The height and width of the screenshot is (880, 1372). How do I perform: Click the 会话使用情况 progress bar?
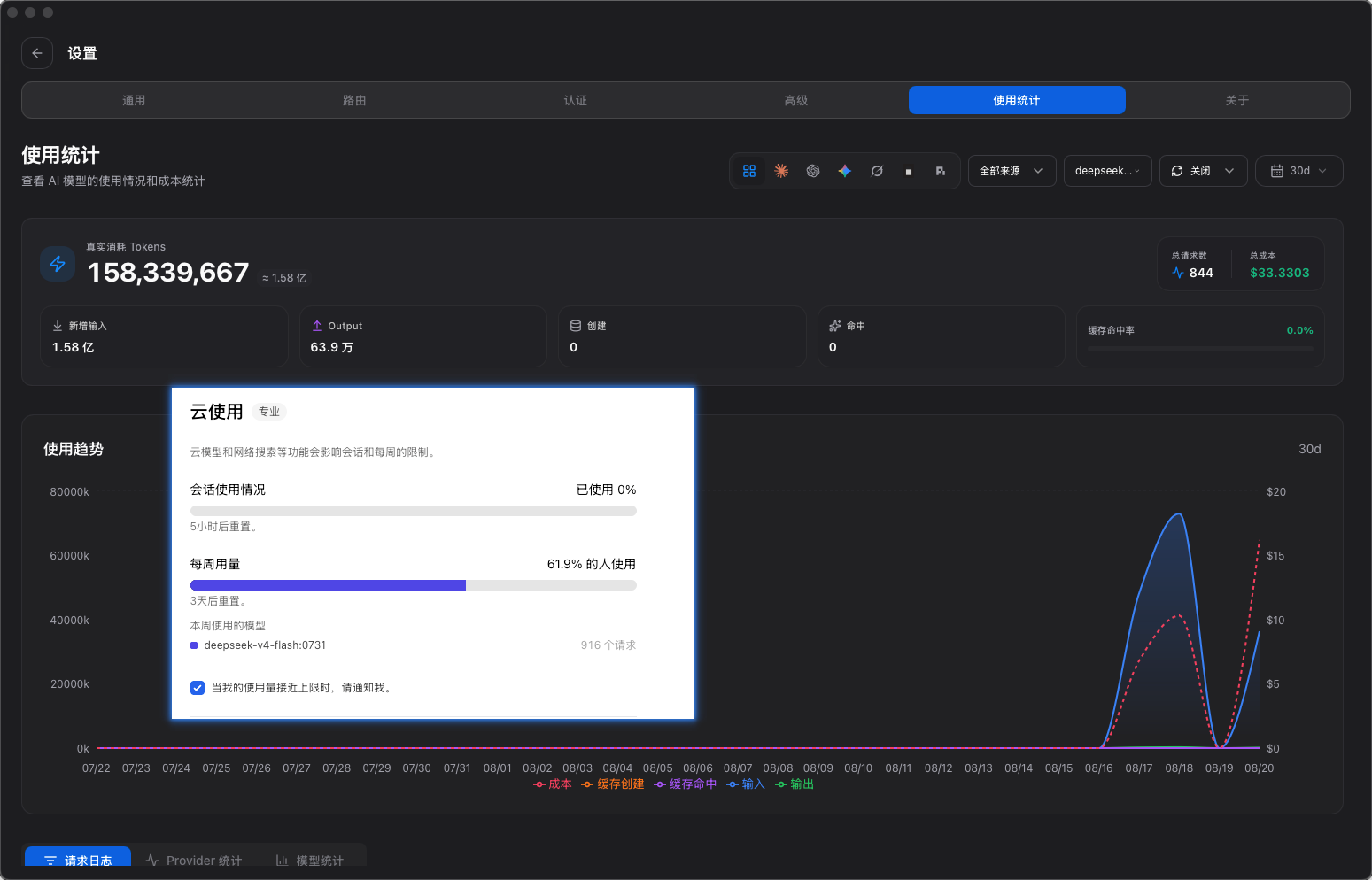tap(414, 511)
